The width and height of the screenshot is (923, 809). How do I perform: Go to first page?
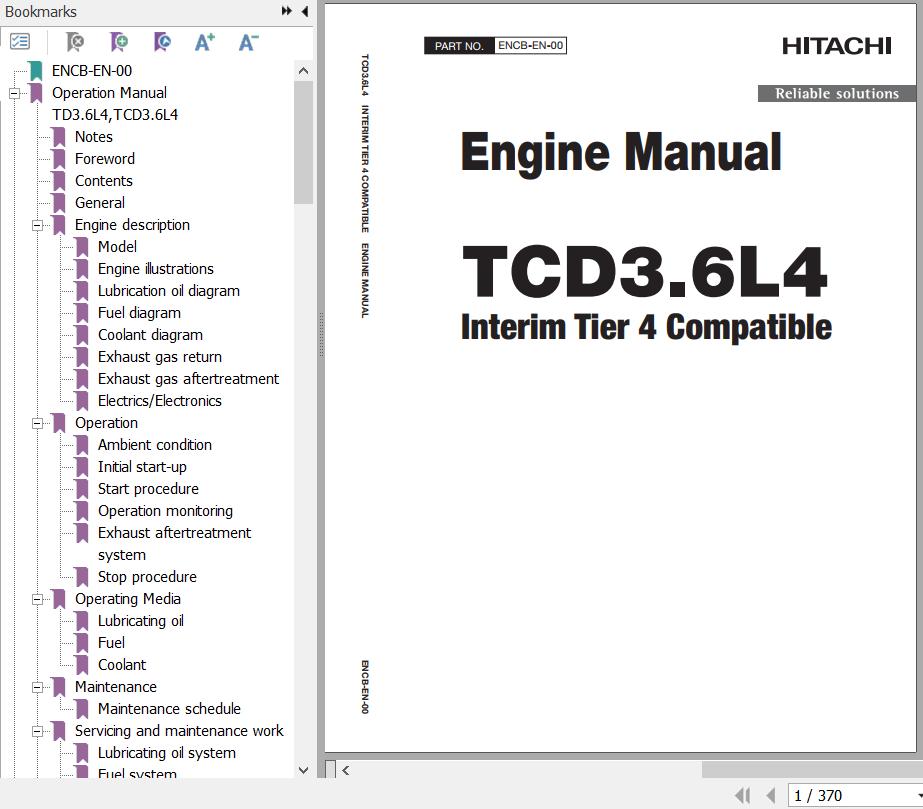[x=743, y=795]
